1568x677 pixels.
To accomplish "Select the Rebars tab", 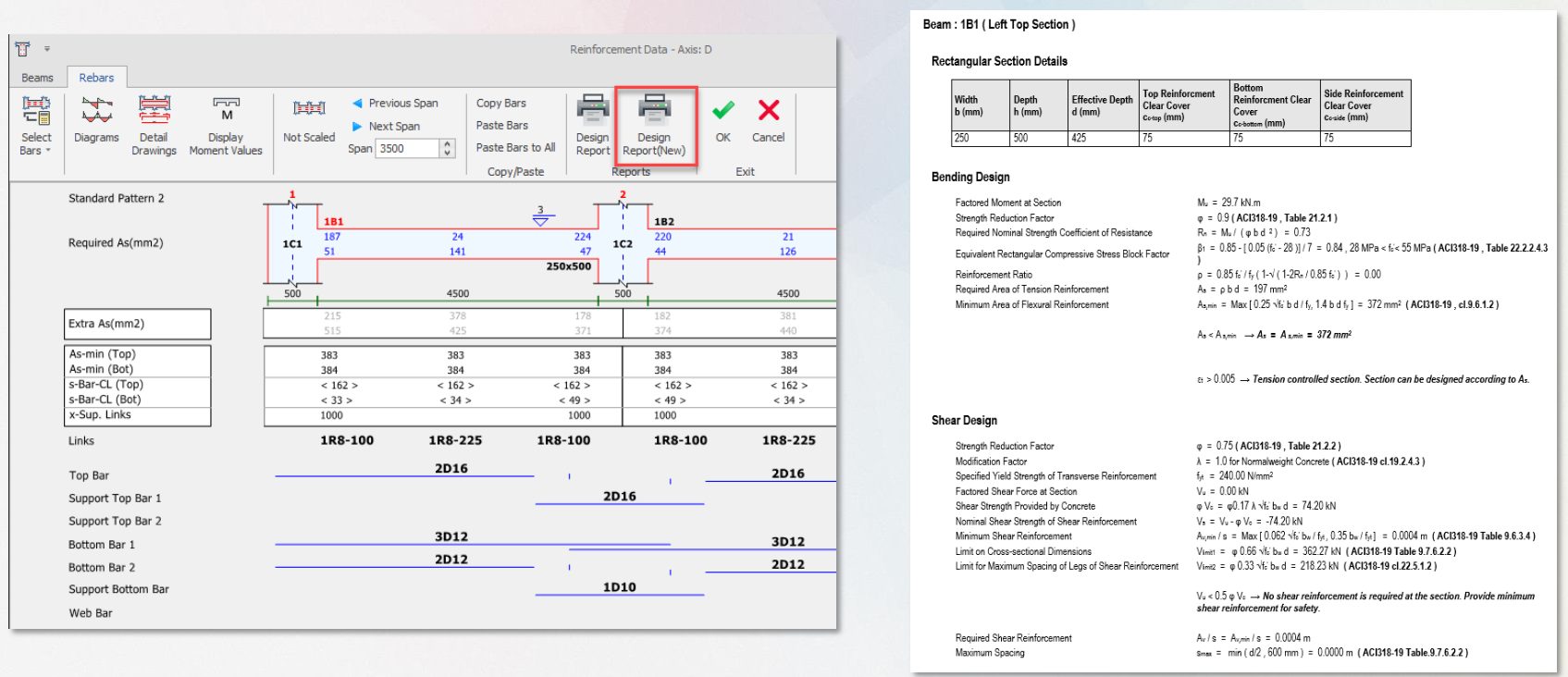I will pyautogui.click(x=96, y=78).
